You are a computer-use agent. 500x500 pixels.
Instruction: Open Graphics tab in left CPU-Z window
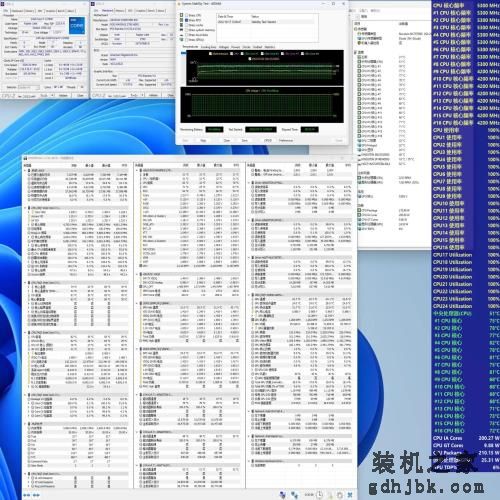point(51,11)
